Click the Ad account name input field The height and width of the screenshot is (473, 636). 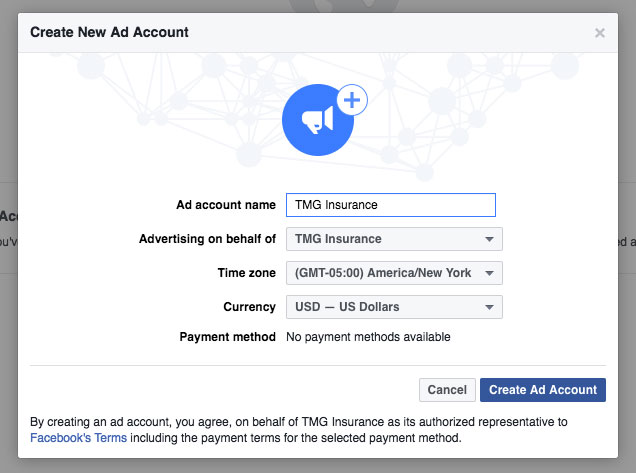(x=391, y=205)
